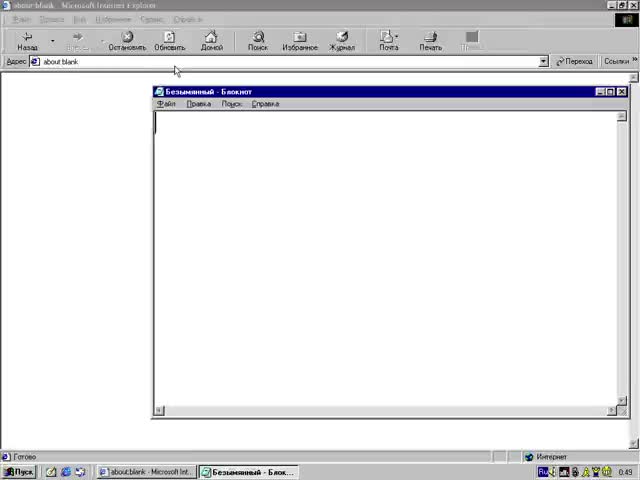Click the Переход (Go) button
Image resolution: width=640 pixels, height=480 pixels.
(574, 62)
